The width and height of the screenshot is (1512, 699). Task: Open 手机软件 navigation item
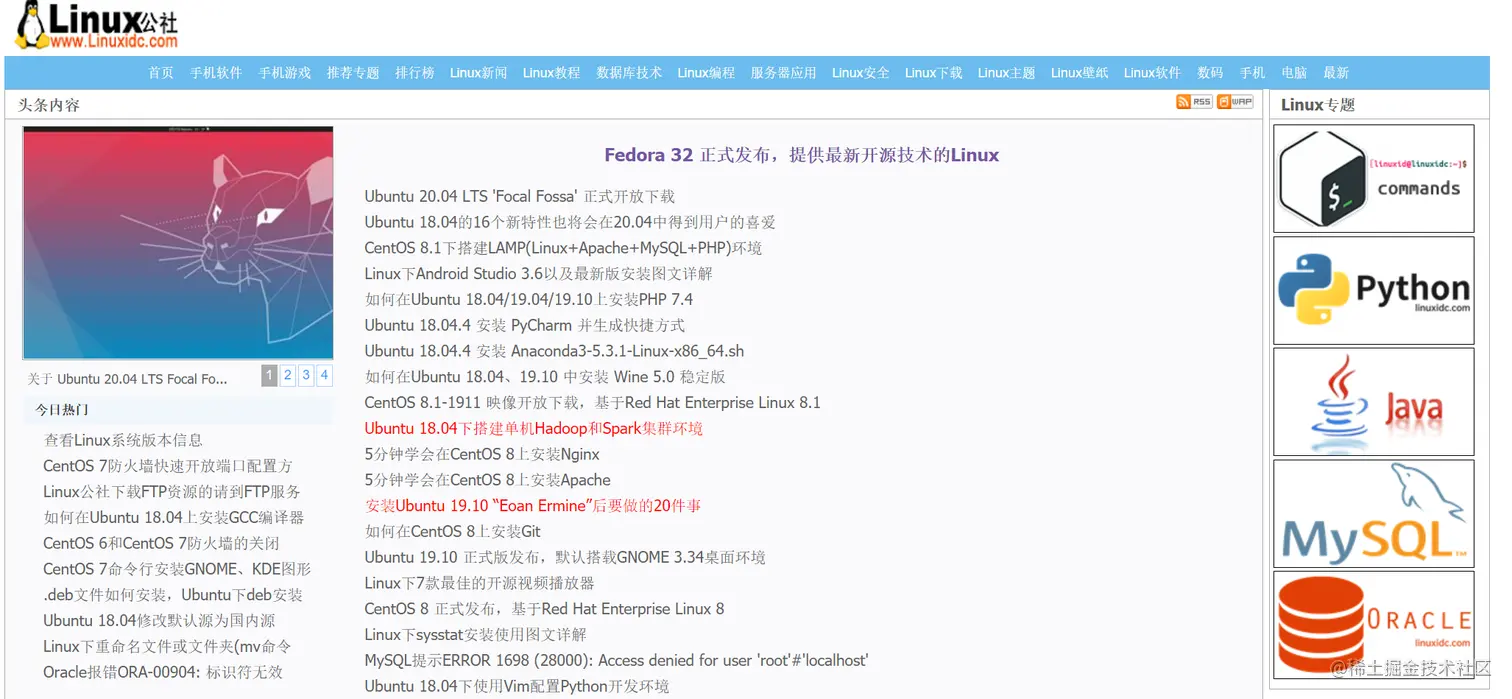(216, 73)
